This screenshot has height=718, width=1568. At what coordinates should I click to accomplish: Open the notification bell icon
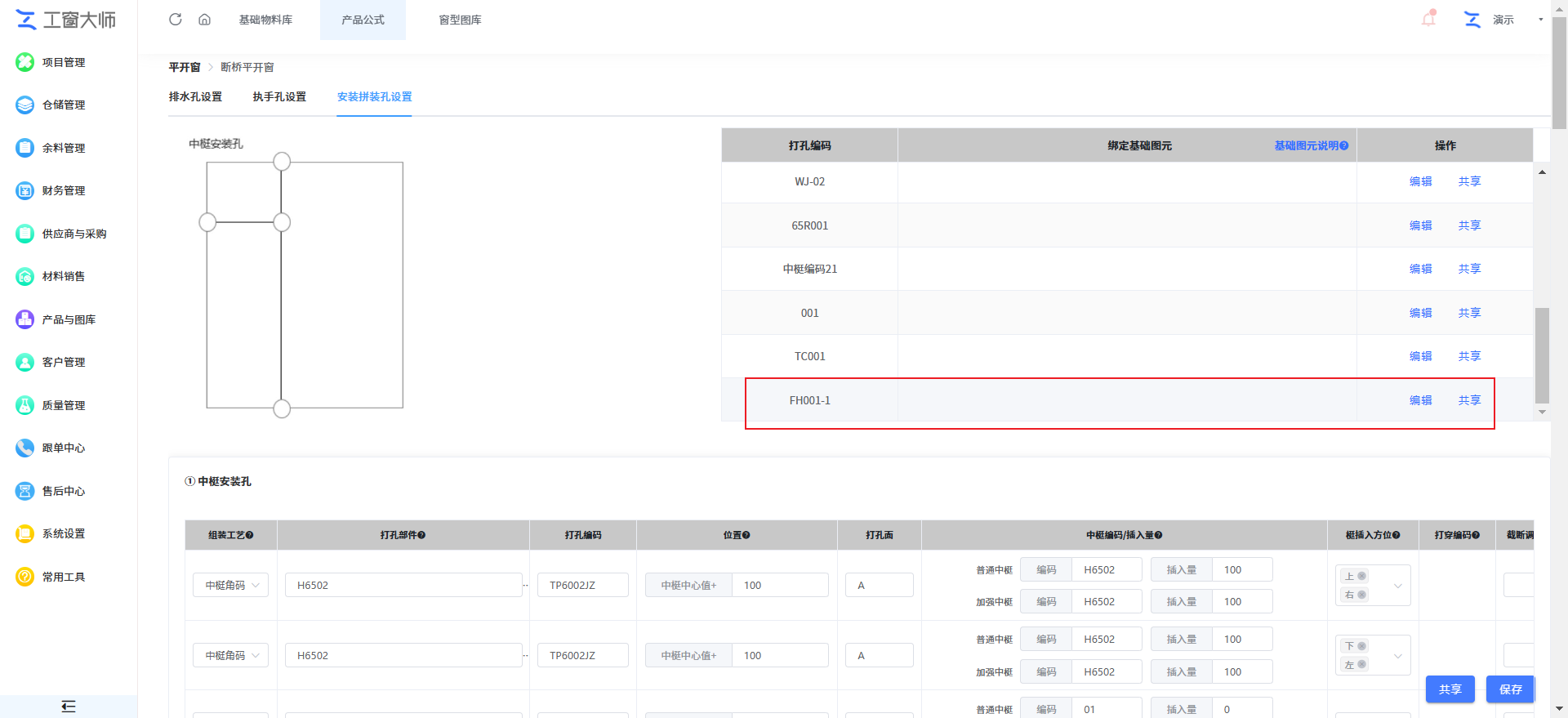1428,19
